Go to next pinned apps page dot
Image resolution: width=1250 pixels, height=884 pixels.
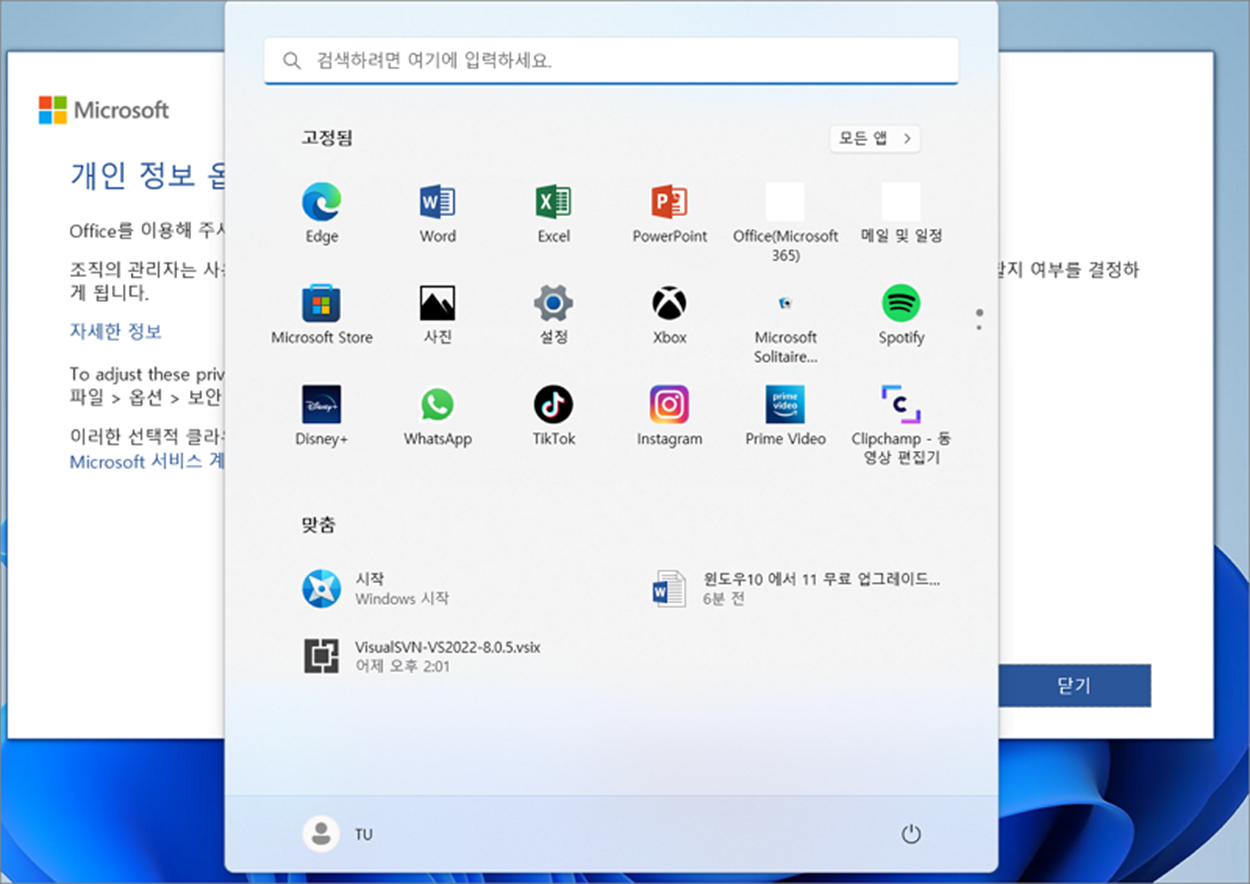click(x=979, y=327)
